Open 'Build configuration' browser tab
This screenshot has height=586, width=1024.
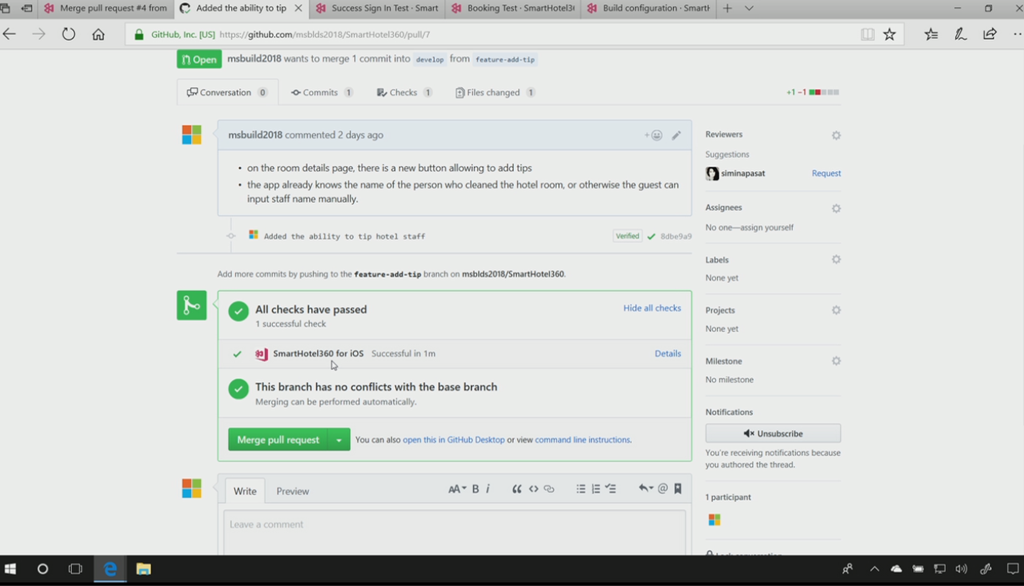(x=649, y=8)
